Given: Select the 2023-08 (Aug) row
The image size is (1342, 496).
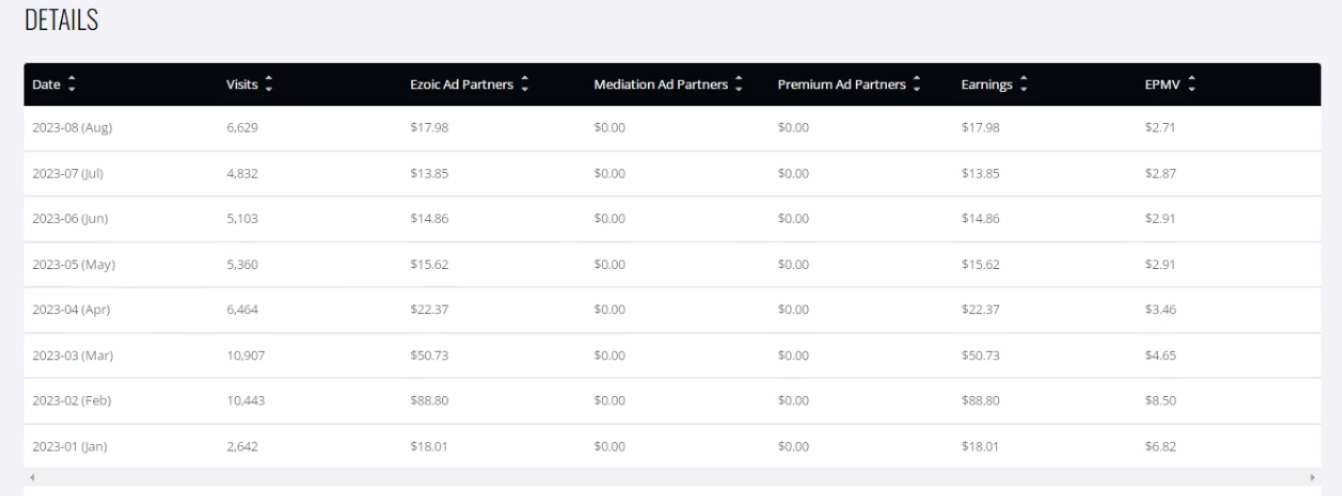Looking at the screenshot, I should 672,128.
